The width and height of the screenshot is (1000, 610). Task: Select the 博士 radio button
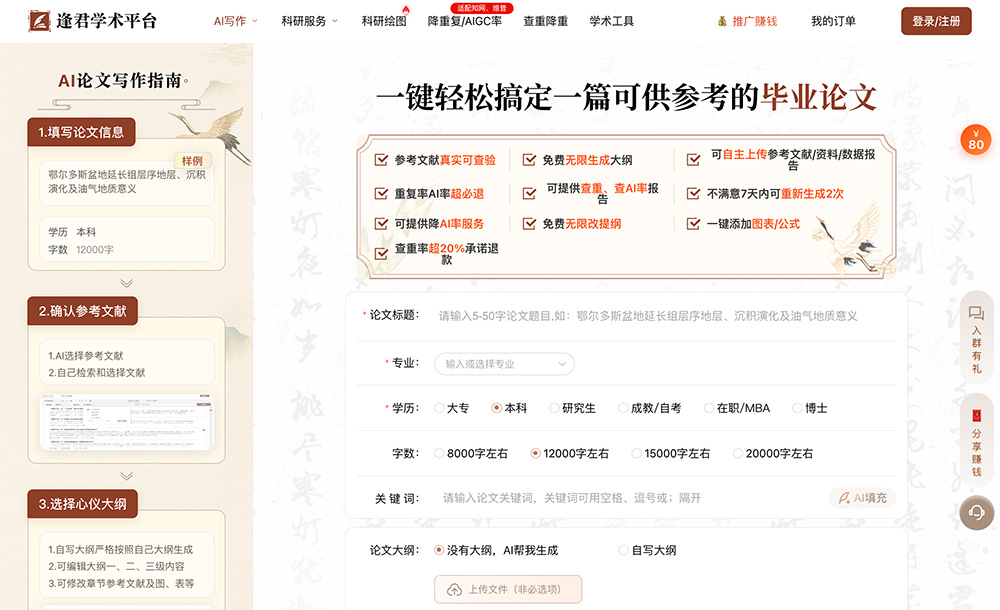[797, 408]
